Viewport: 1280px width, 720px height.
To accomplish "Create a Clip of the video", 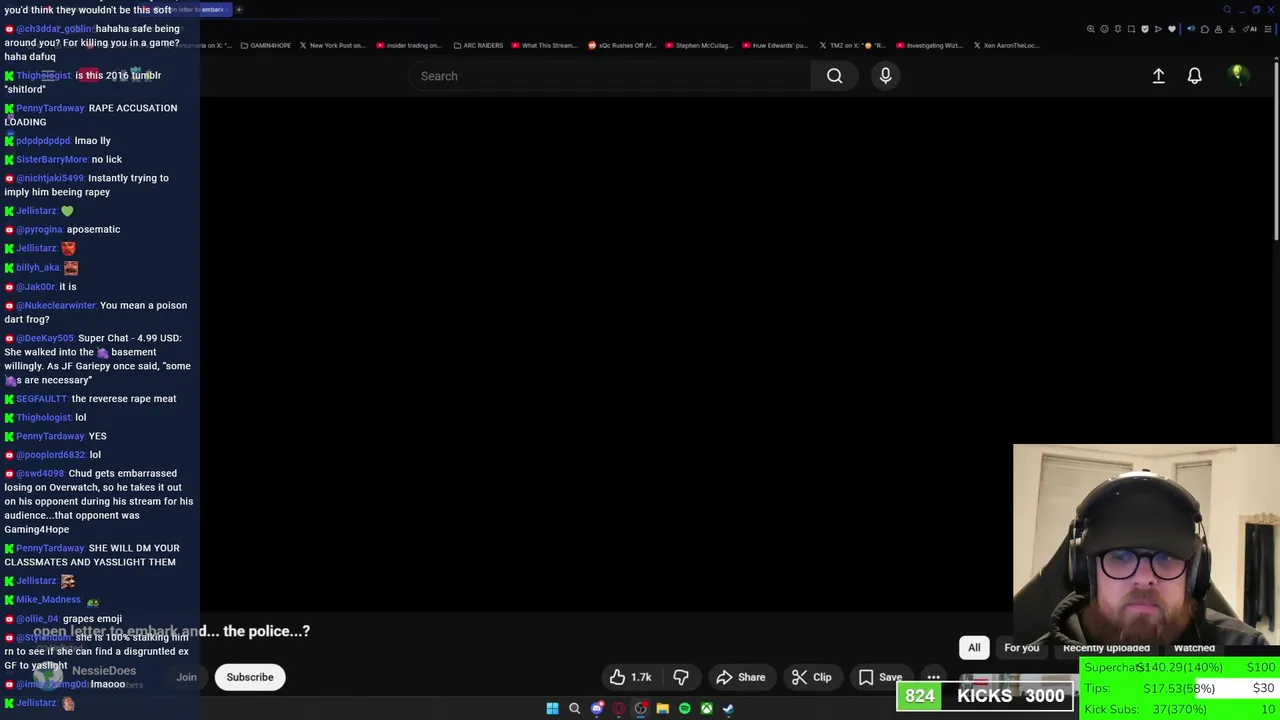I will pyautogui.click(x=812, y=677).
